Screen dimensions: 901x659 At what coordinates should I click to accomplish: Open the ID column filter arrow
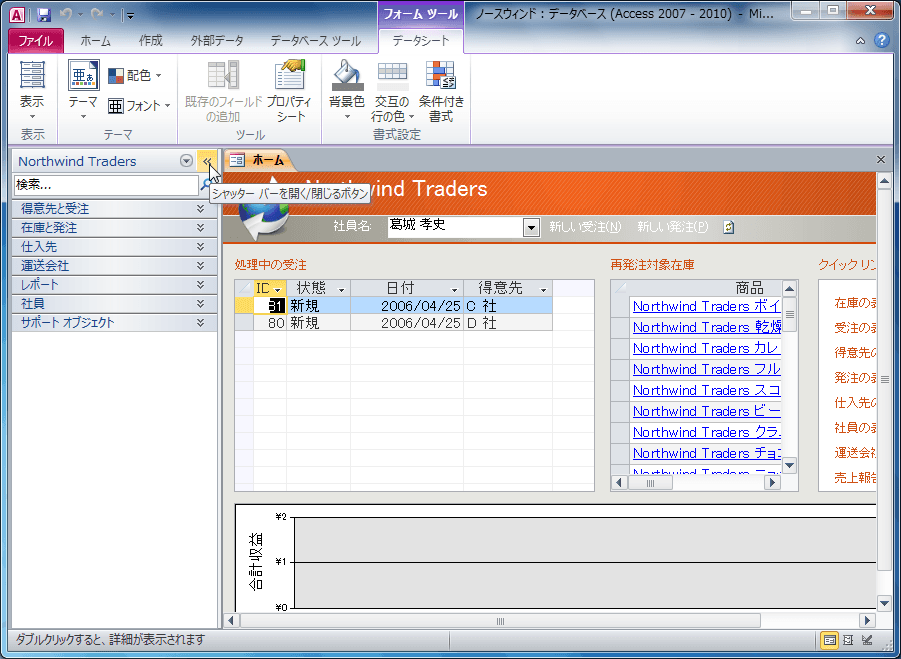278,289
